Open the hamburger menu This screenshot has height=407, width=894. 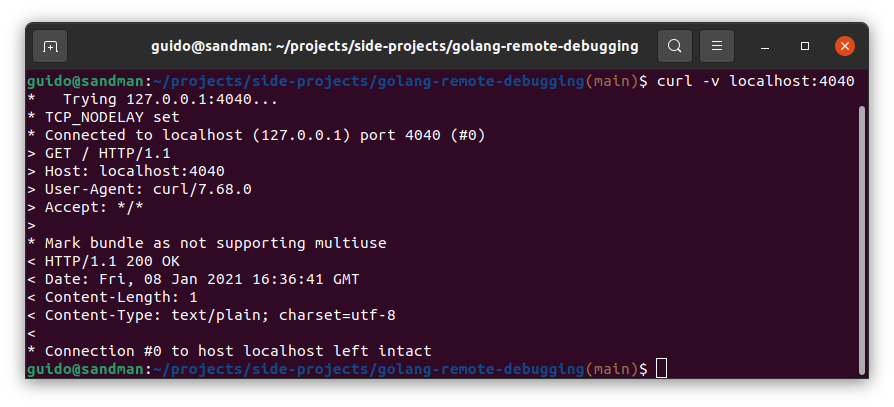(717, 46)
